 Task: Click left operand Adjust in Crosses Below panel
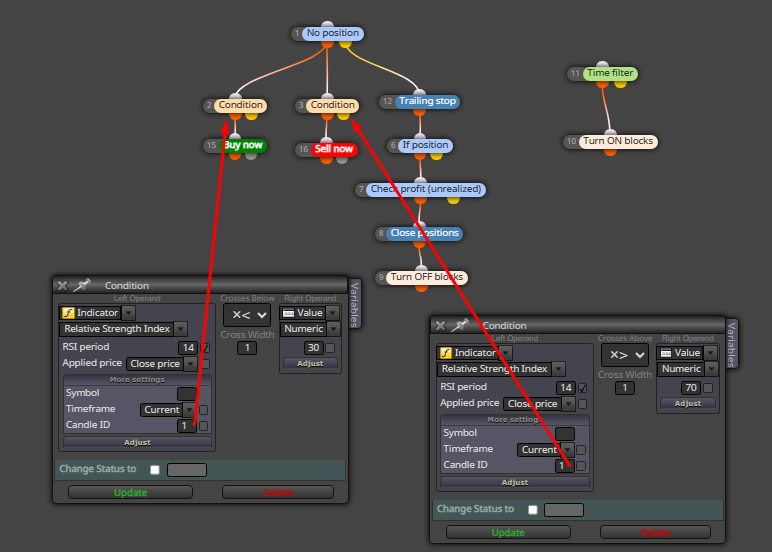pos(137,442)
